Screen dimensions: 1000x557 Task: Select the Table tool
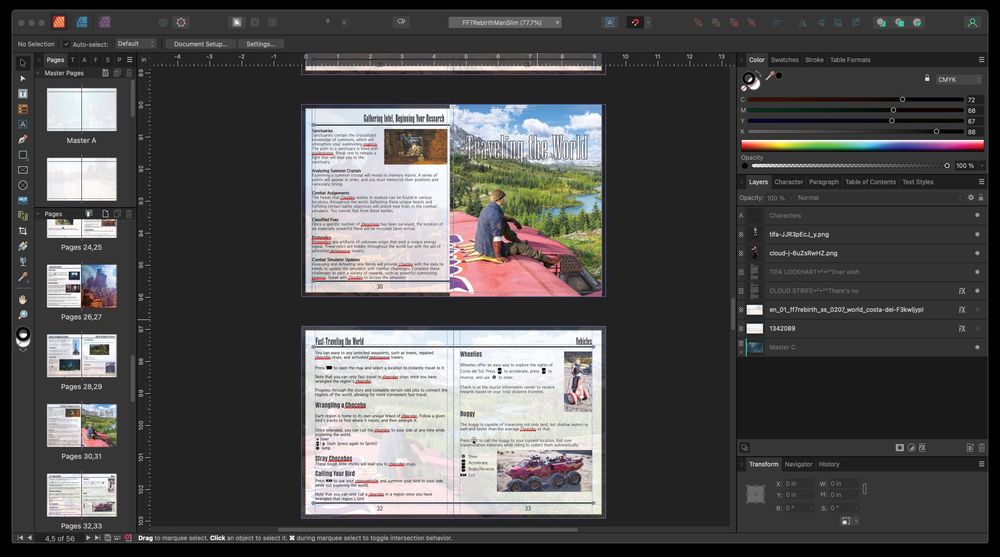click(x=23, y=109)
